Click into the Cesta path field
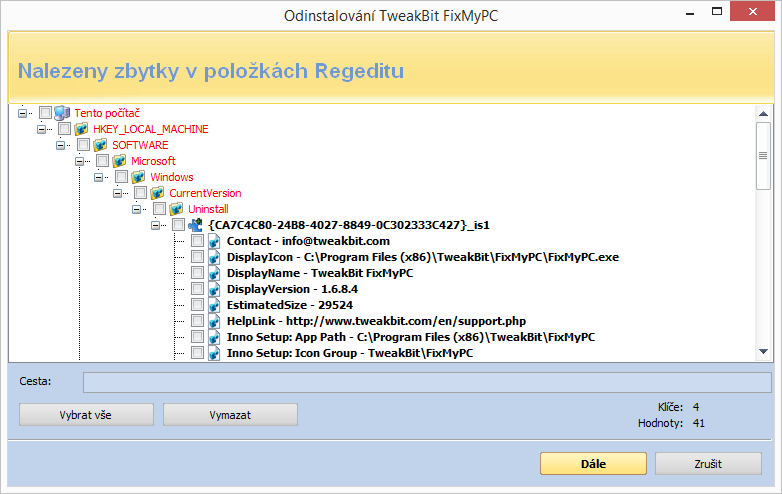The height and width of the screenshot is (494, 782). click(427, 382)
